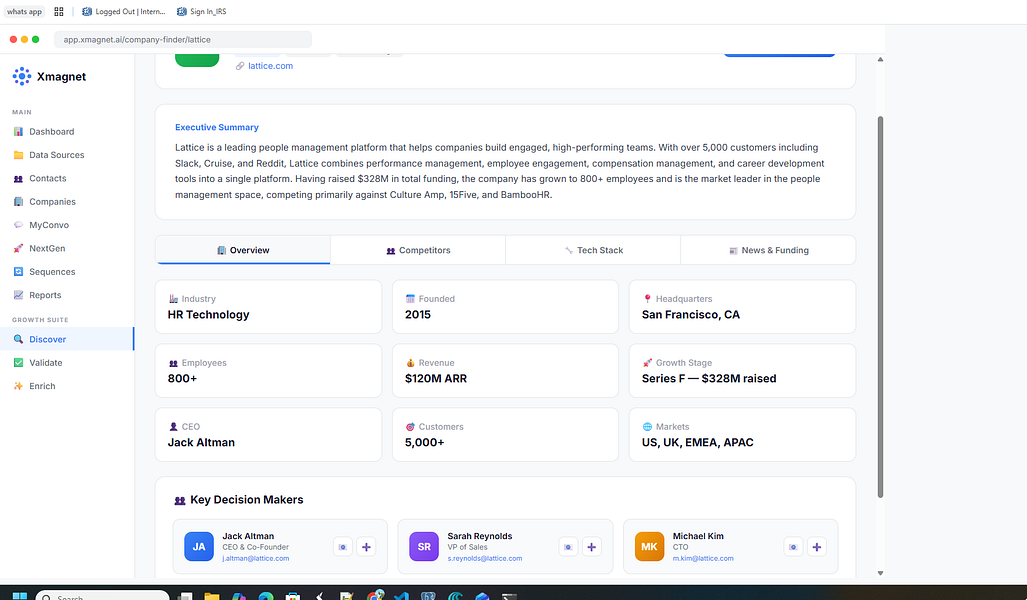Image resolution: width=1027 pixels, height=600 pixels.
Task: Email j.altman@lattice.com link
Action: coord(255,559)
